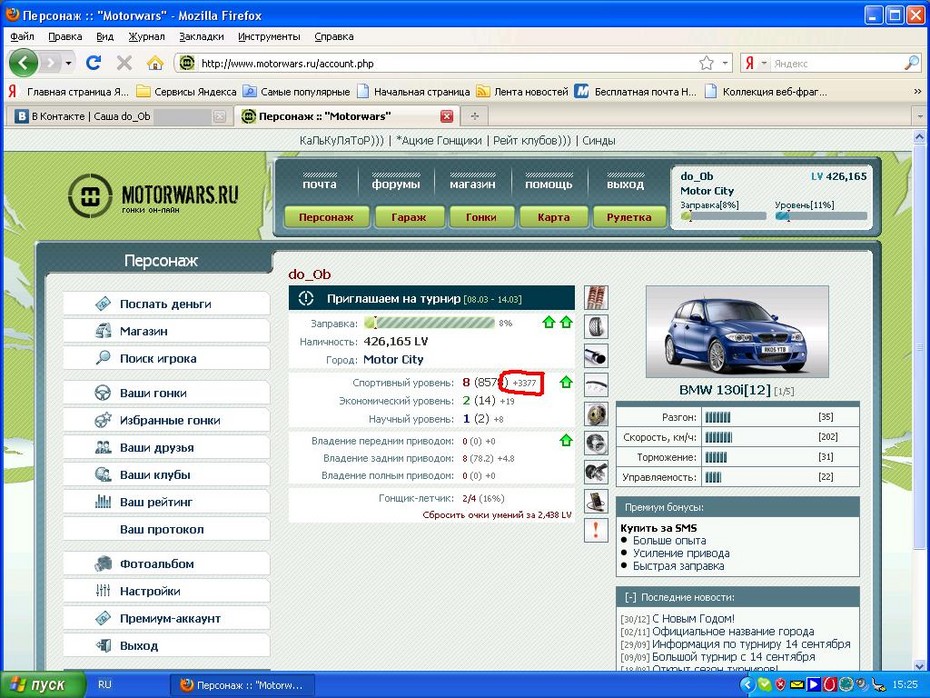Click the Yandex search magnifier icon
The height and width of the screenshot is (698, 930).
911,63
